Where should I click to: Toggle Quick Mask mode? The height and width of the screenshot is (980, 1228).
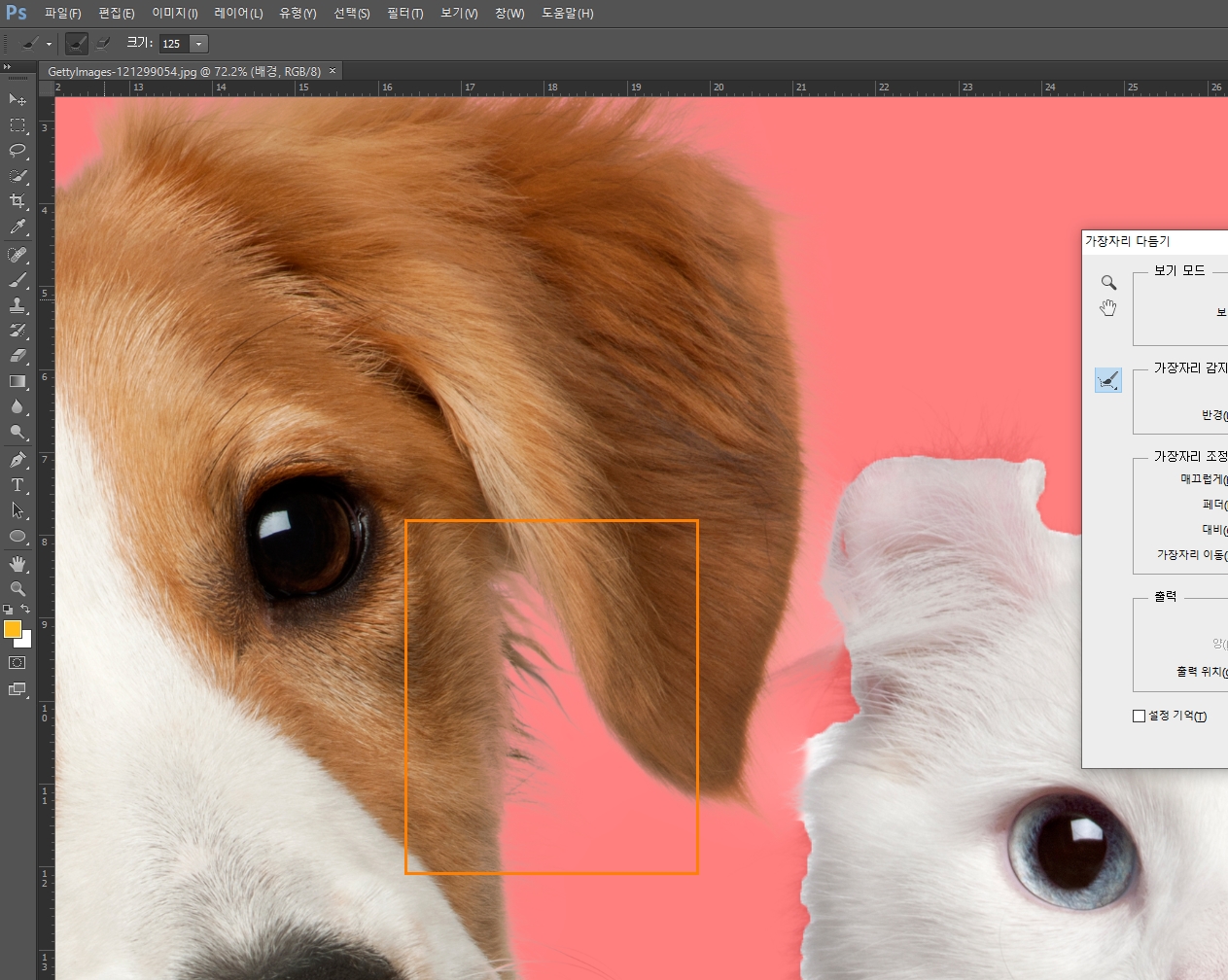click(18, 662)
